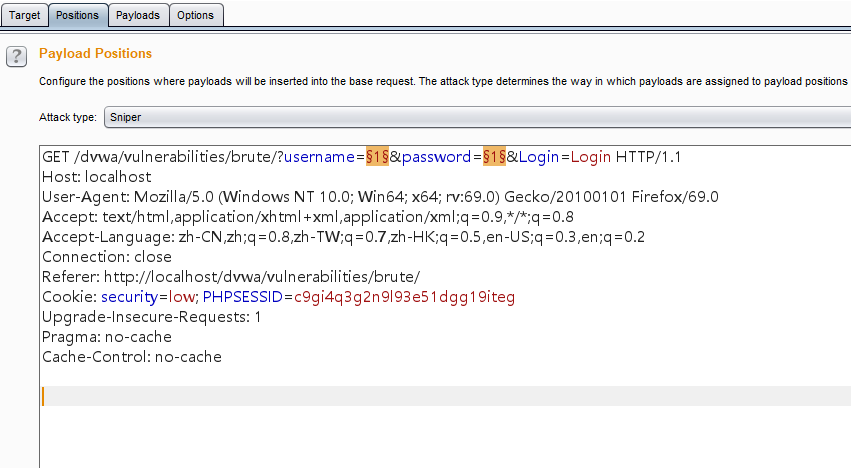This screenshot has height=468, width=852.
Task: Click the Accept-Language header line
Action: (343, 237)
